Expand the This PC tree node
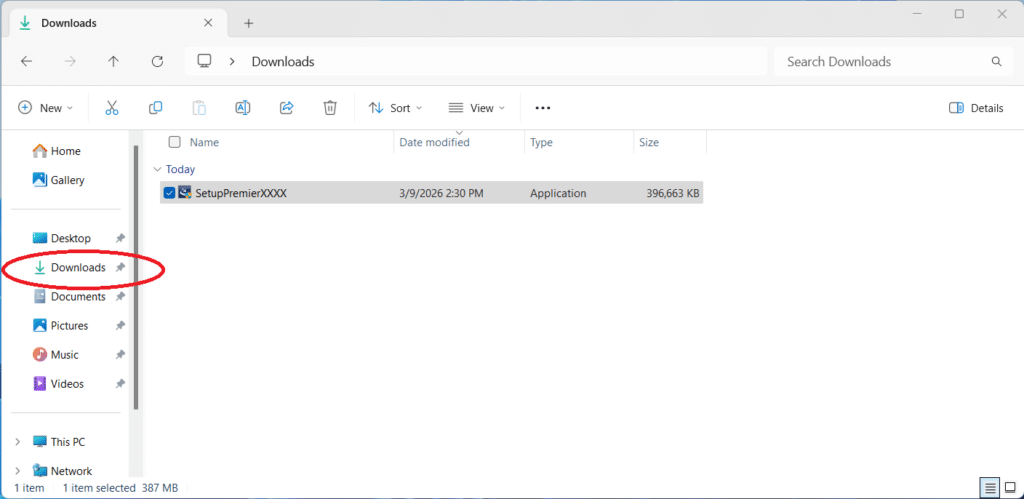Image resolution: width=1024 pixels, height=499 pixels. tap(17, 442)
